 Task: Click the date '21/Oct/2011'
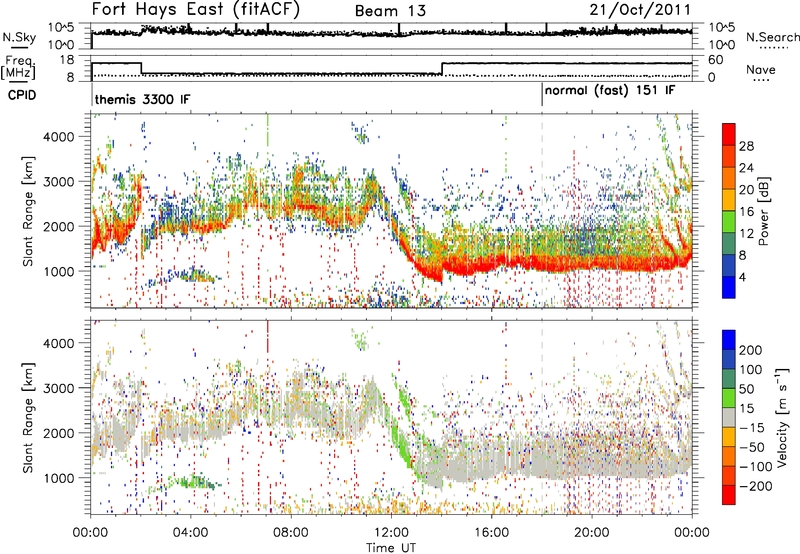[640, 10]
